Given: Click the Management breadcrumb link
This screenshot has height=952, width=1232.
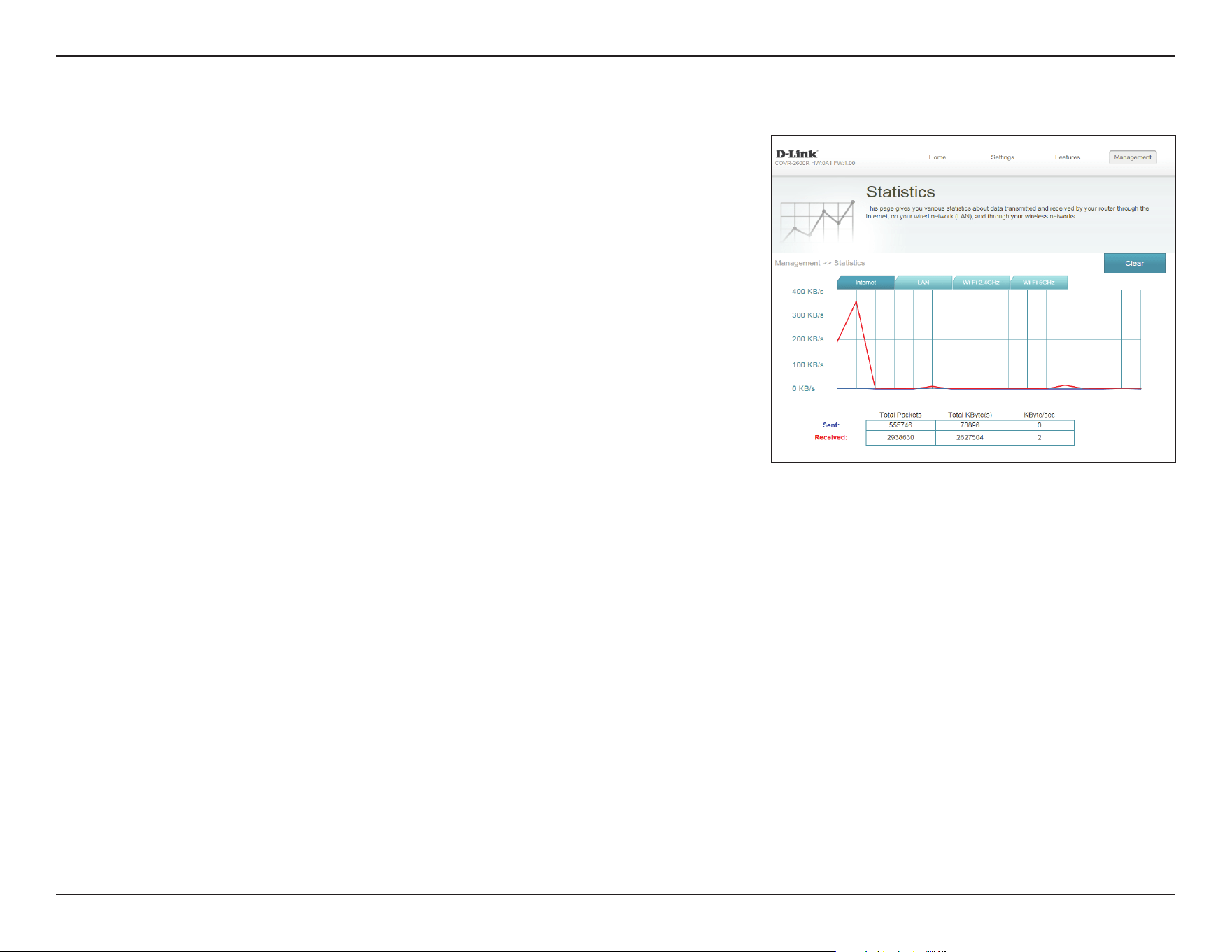Looking at the screenshot, I should [x=797, y=263].
